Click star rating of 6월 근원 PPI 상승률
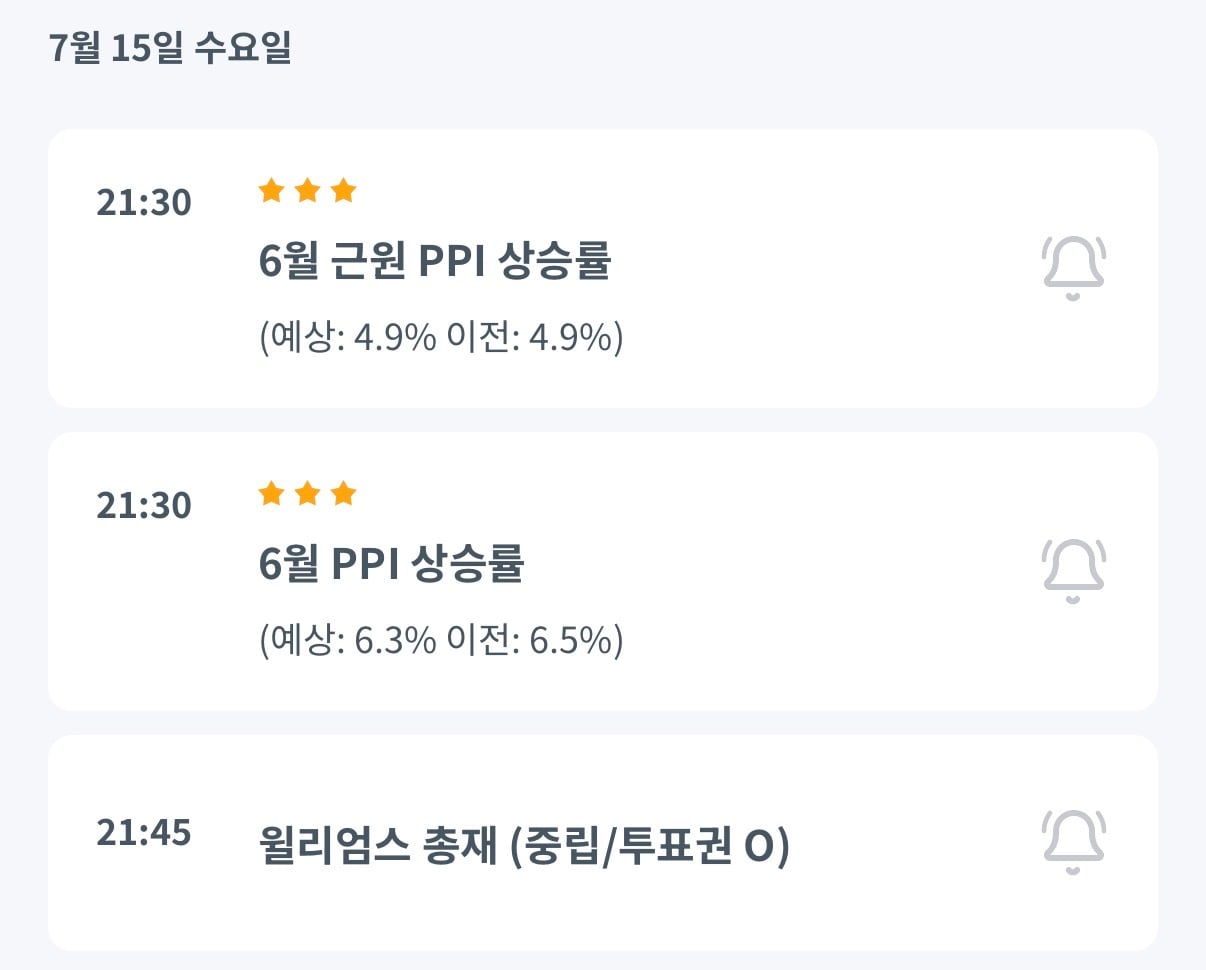This screenshot has height=970, width=1206. coord(307,191)
